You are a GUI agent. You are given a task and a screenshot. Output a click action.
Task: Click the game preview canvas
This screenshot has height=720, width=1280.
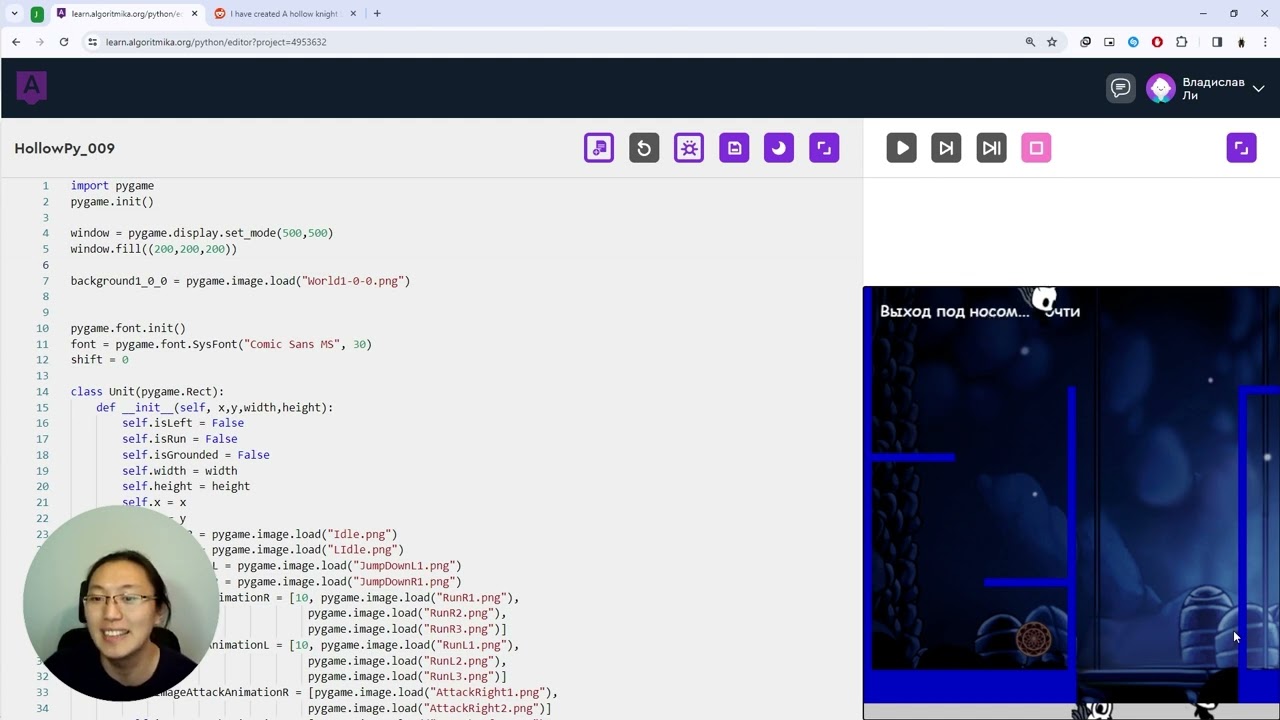1071,503
